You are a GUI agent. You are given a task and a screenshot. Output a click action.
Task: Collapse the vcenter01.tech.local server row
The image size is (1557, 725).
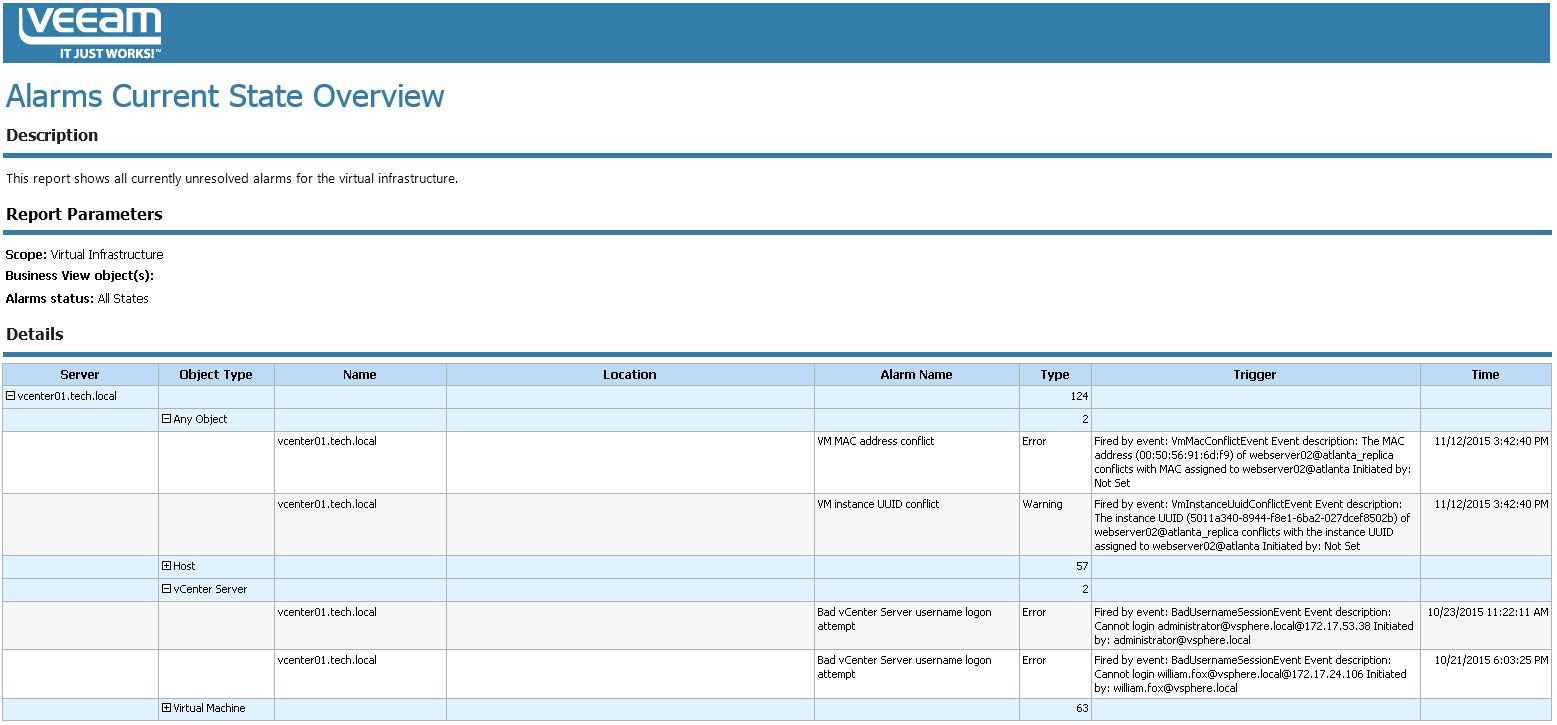point(11,396)
